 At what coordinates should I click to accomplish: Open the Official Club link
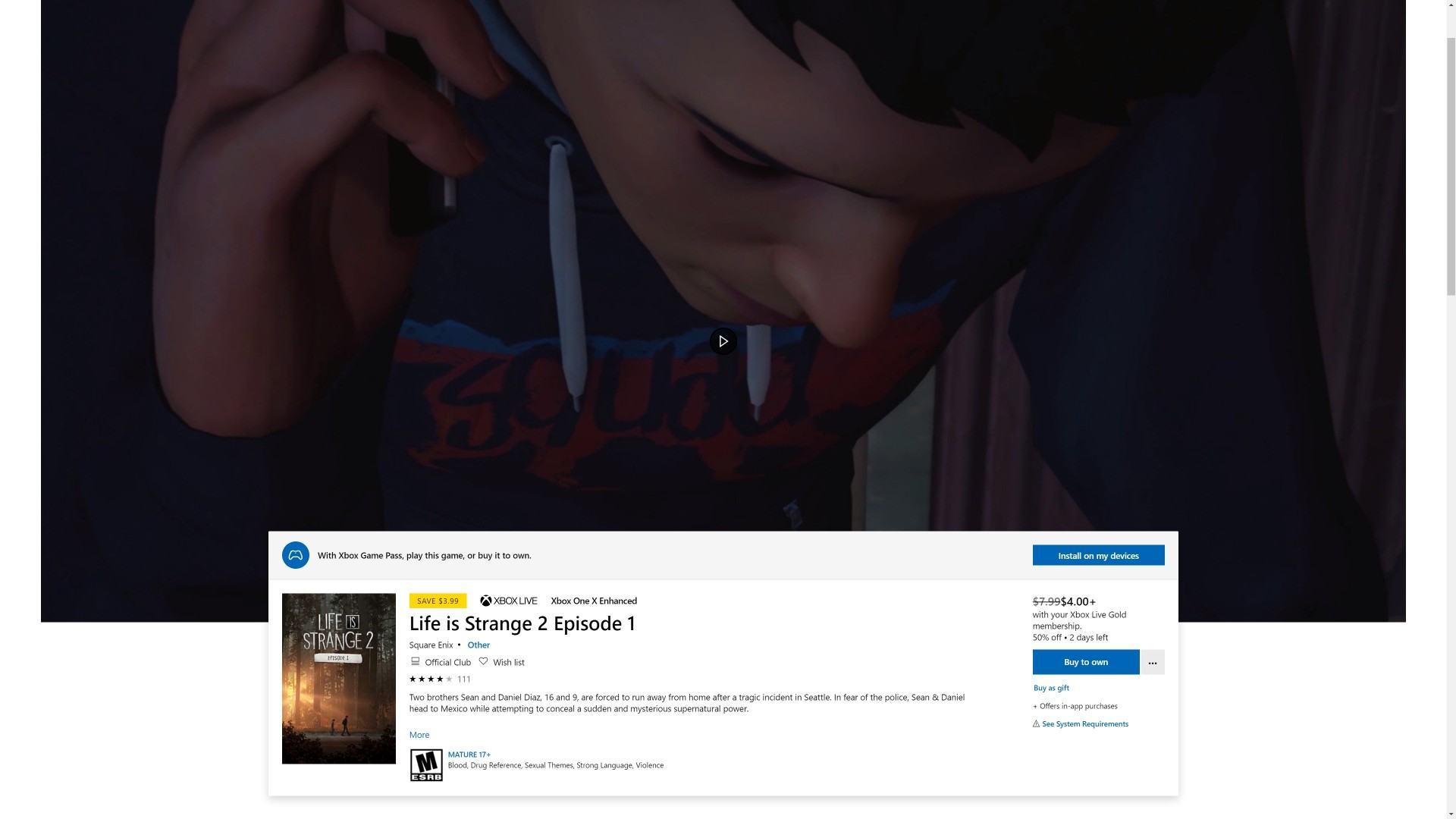(447, 662)
